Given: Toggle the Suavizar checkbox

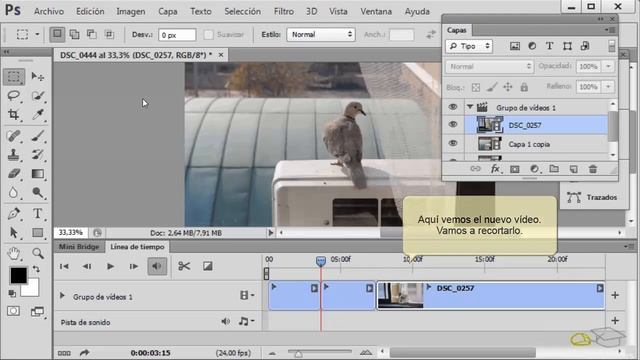Looking at the screenshot, I should 208,35.
